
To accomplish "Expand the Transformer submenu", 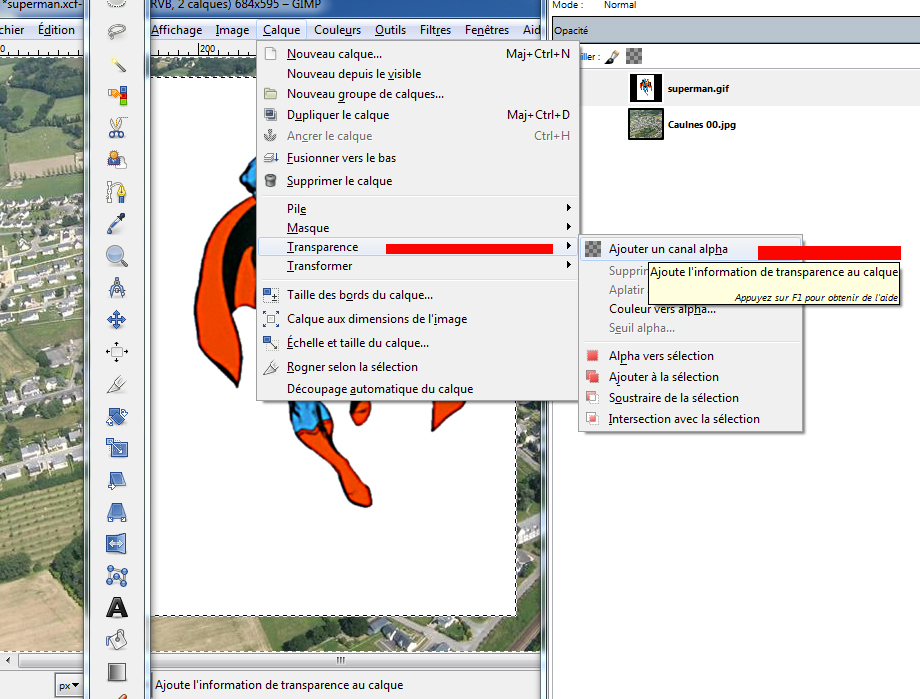I will tap(418, 266).
